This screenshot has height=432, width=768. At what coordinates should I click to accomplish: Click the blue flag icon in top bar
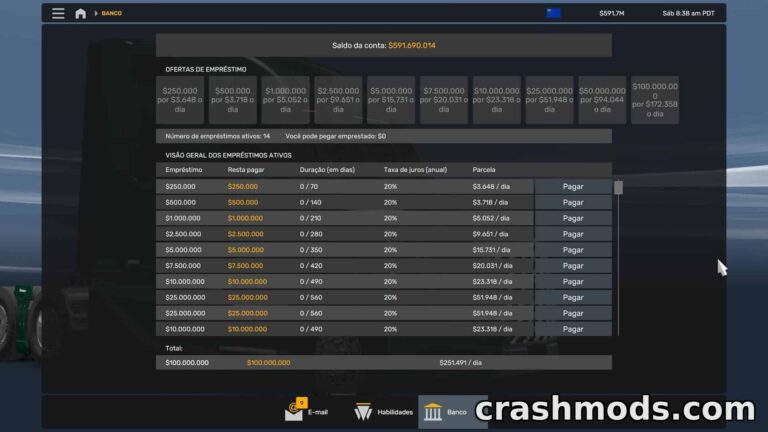pyautogui.click(x=553, y=13)
